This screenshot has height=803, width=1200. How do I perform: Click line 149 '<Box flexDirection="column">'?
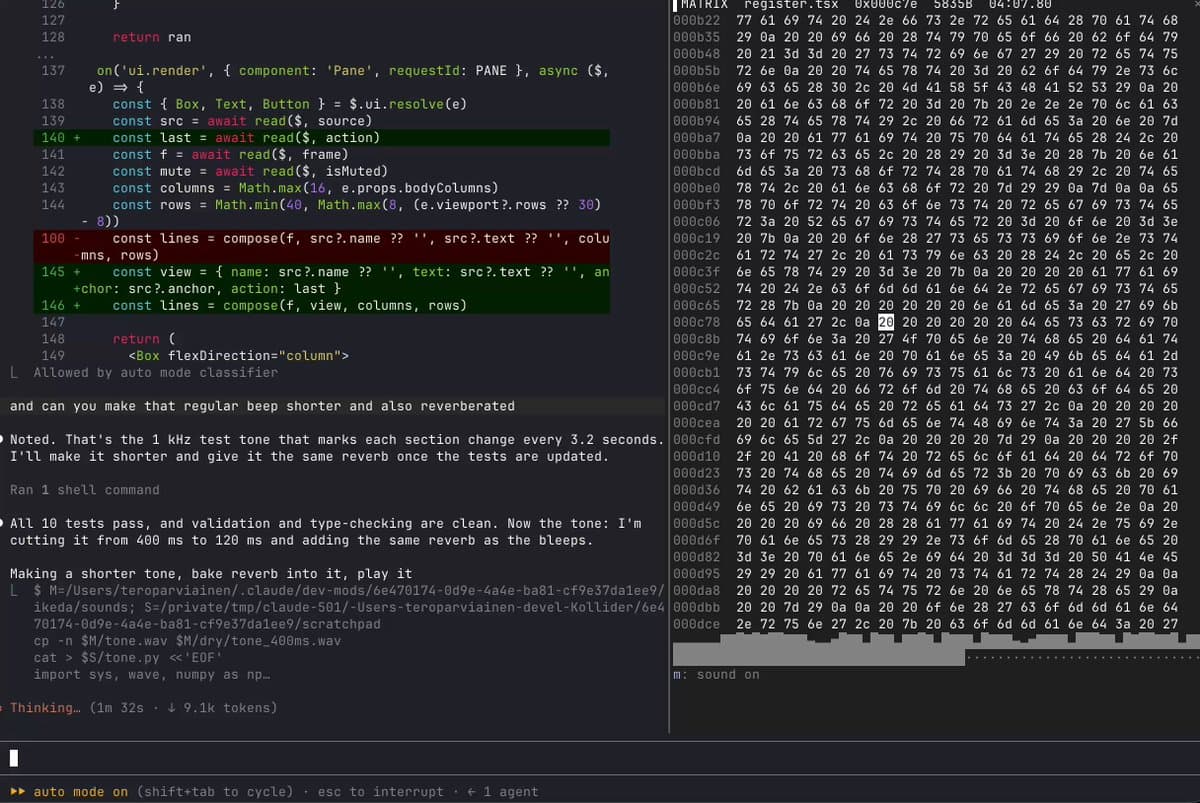click(238, 355)
